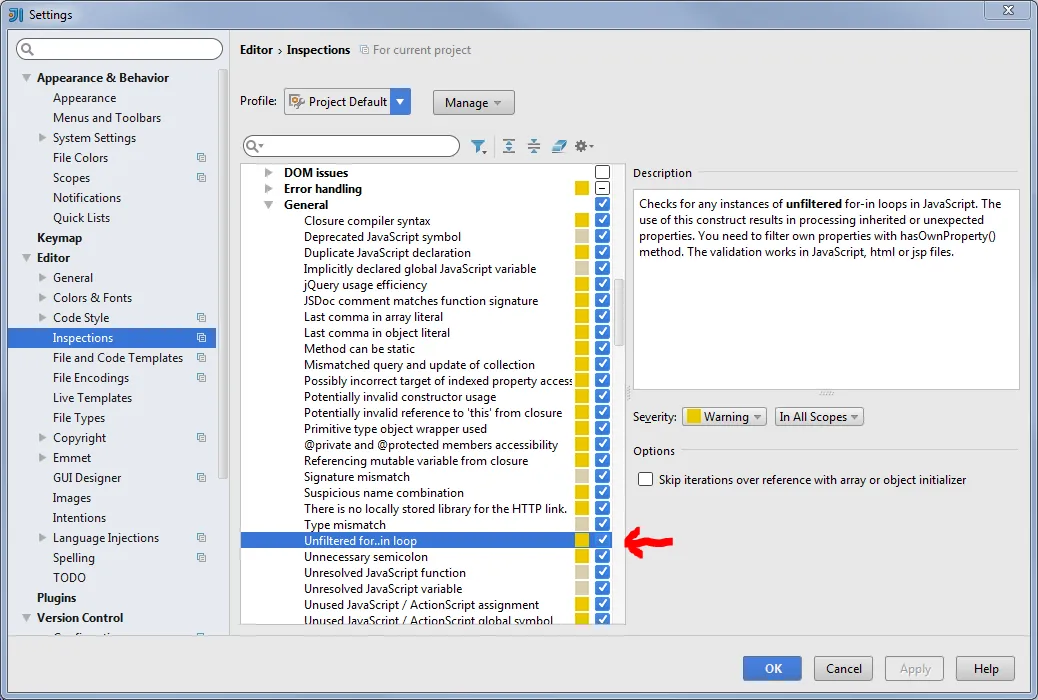Disable the Closure compiler syntax inspection checkbox
Viewport: 1038px width, 700px height.
[x=602, y=221]
